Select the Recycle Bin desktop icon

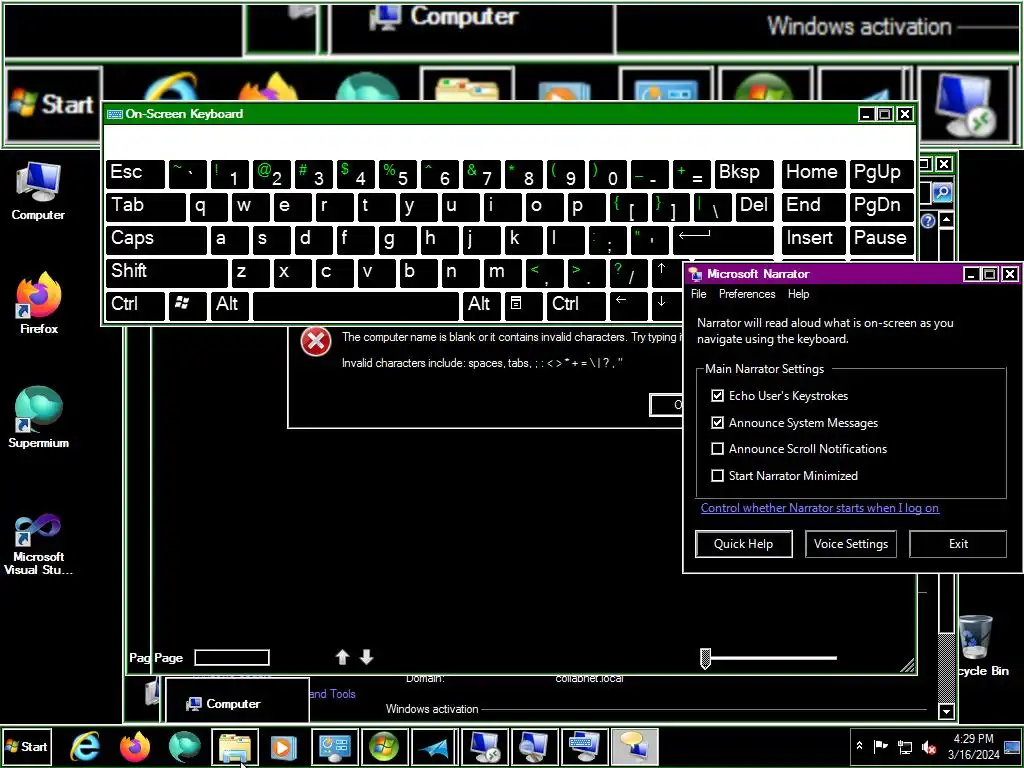[977, 646]
